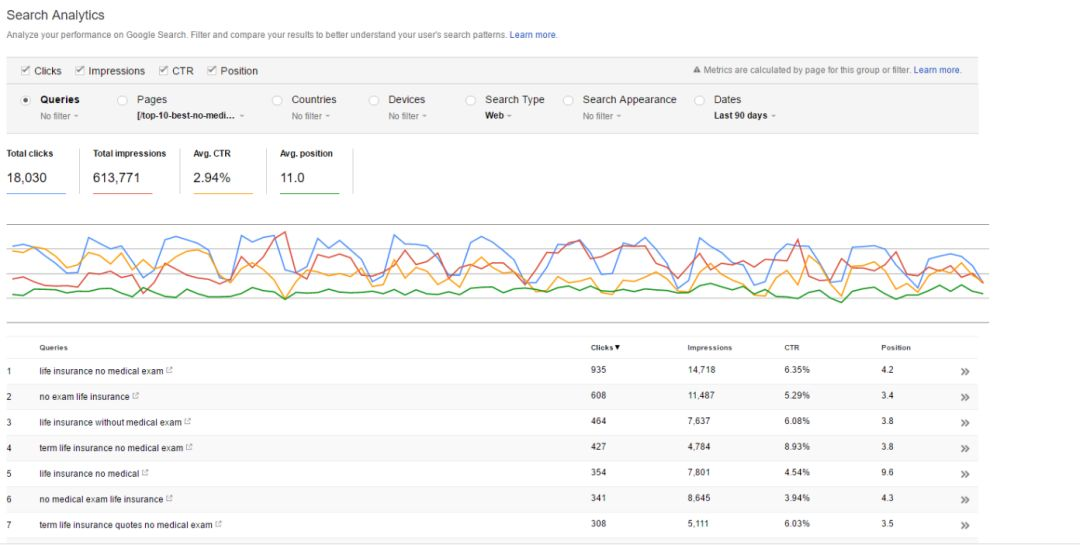Click double-arrow icon in row with 341 clicks
This screenshot has width=1080, height=545.
965,500
